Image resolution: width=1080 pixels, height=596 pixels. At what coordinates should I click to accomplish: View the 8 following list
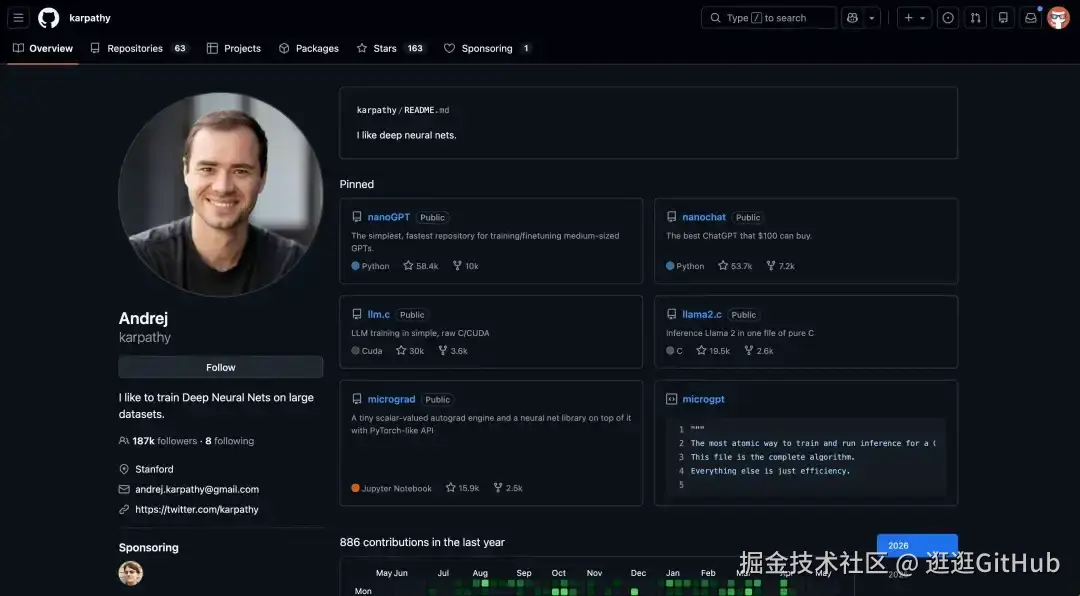click(229, 441)
